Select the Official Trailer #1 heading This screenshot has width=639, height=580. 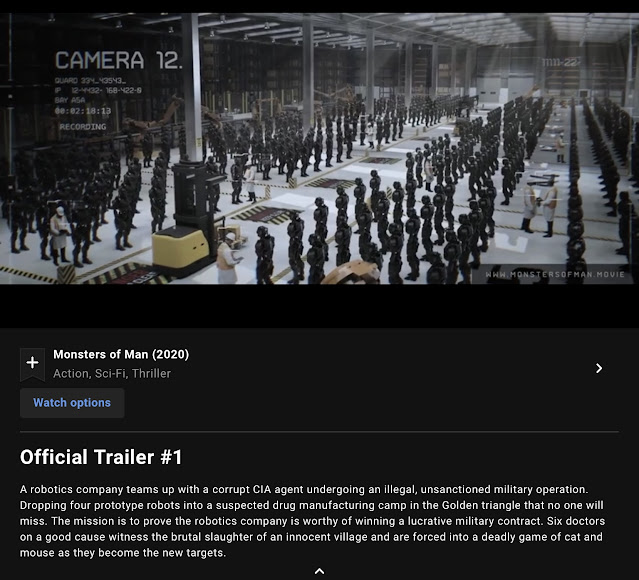101,457
